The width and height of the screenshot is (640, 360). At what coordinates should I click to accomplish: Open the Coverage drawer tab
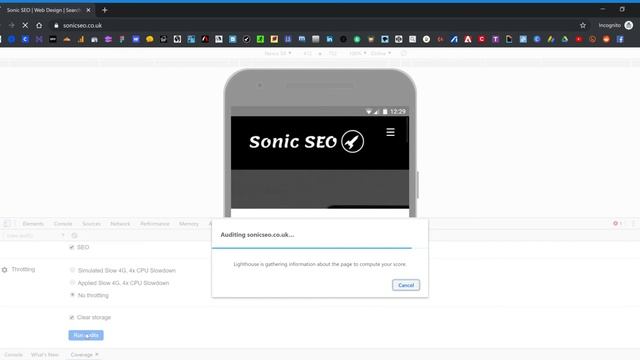point(82,355)
